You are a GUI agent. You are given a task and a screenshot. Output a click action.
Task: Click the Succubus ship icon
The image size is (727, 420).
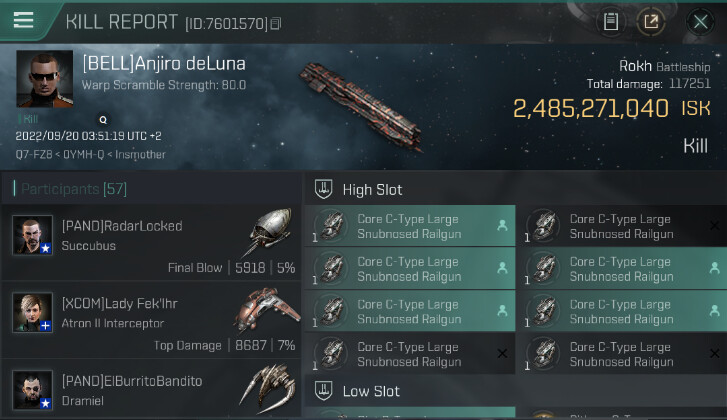(x=264, y=233)
